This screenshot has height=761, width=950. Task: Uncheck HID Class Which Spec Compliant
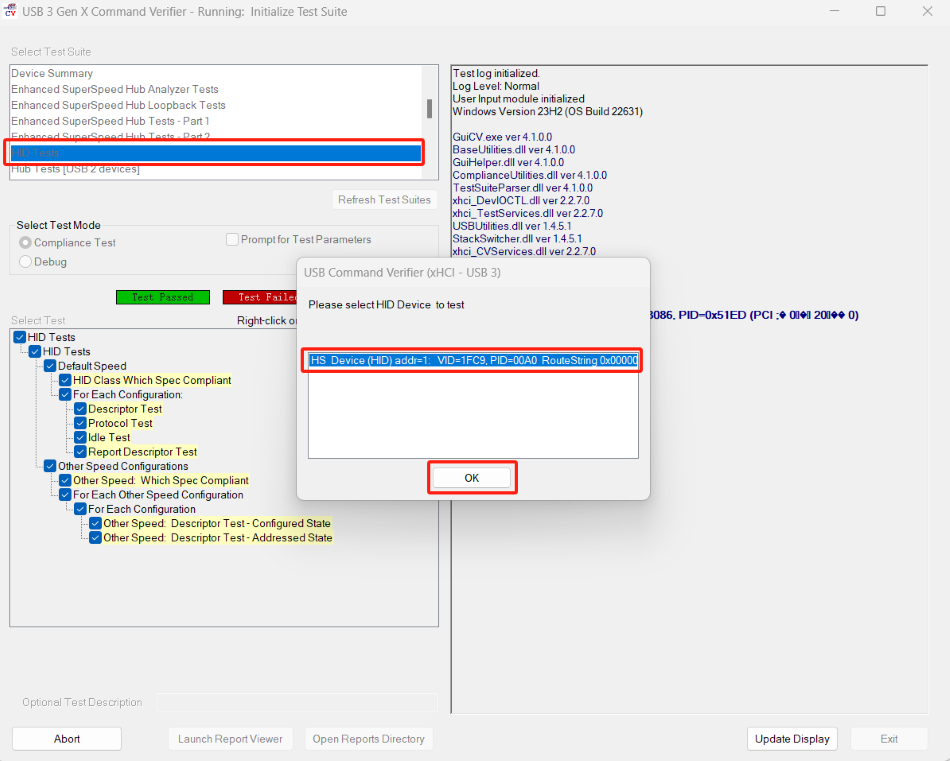pyautogui.click(x=65, y=380)
